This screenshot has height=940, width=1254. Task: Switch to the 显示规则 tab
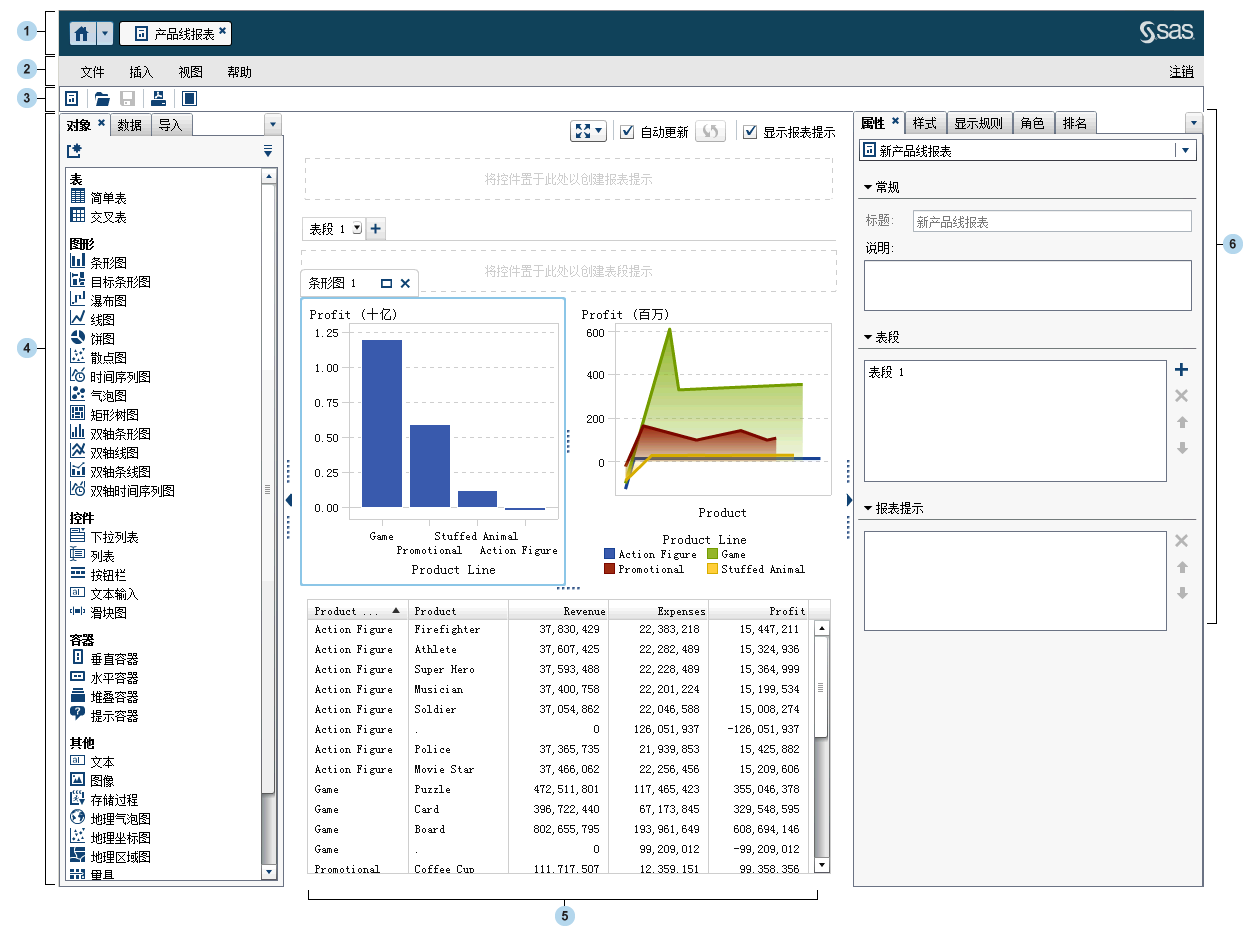click(x=978, y=123)
